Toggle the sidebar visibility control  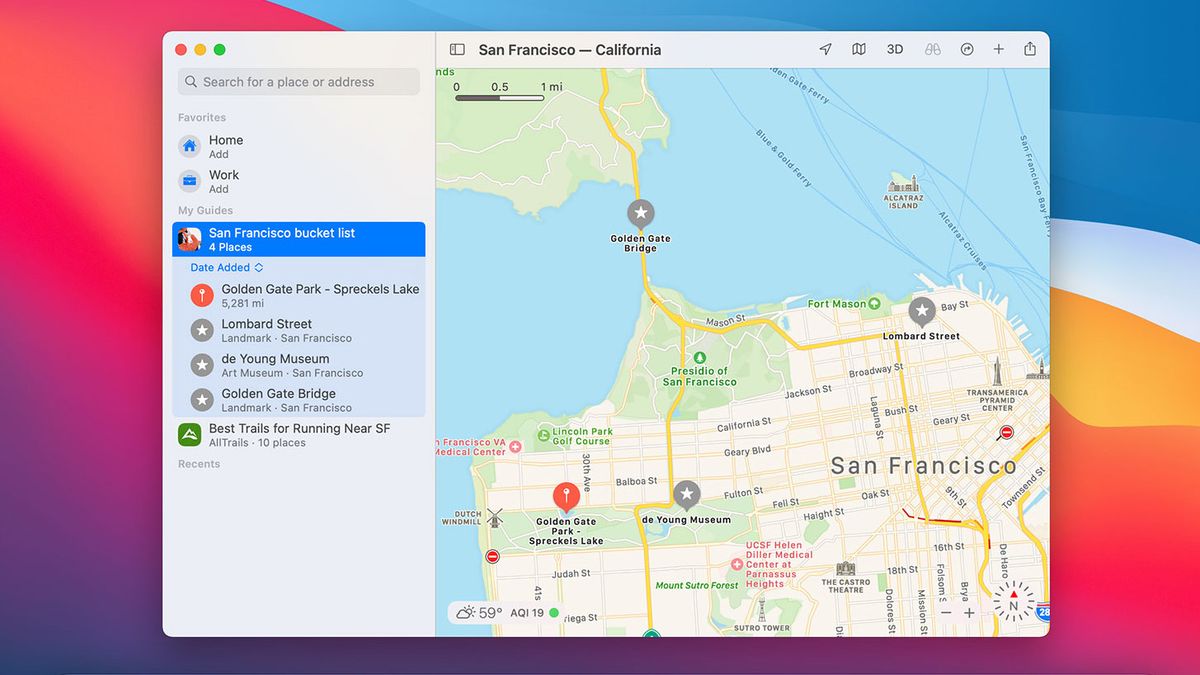coord(457,48)
